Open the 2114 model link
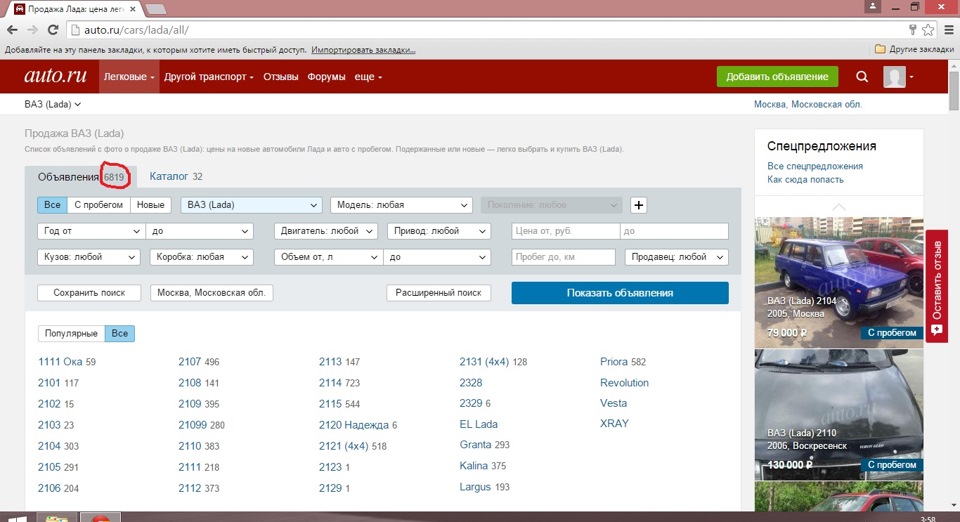 (x=330, y=382)
